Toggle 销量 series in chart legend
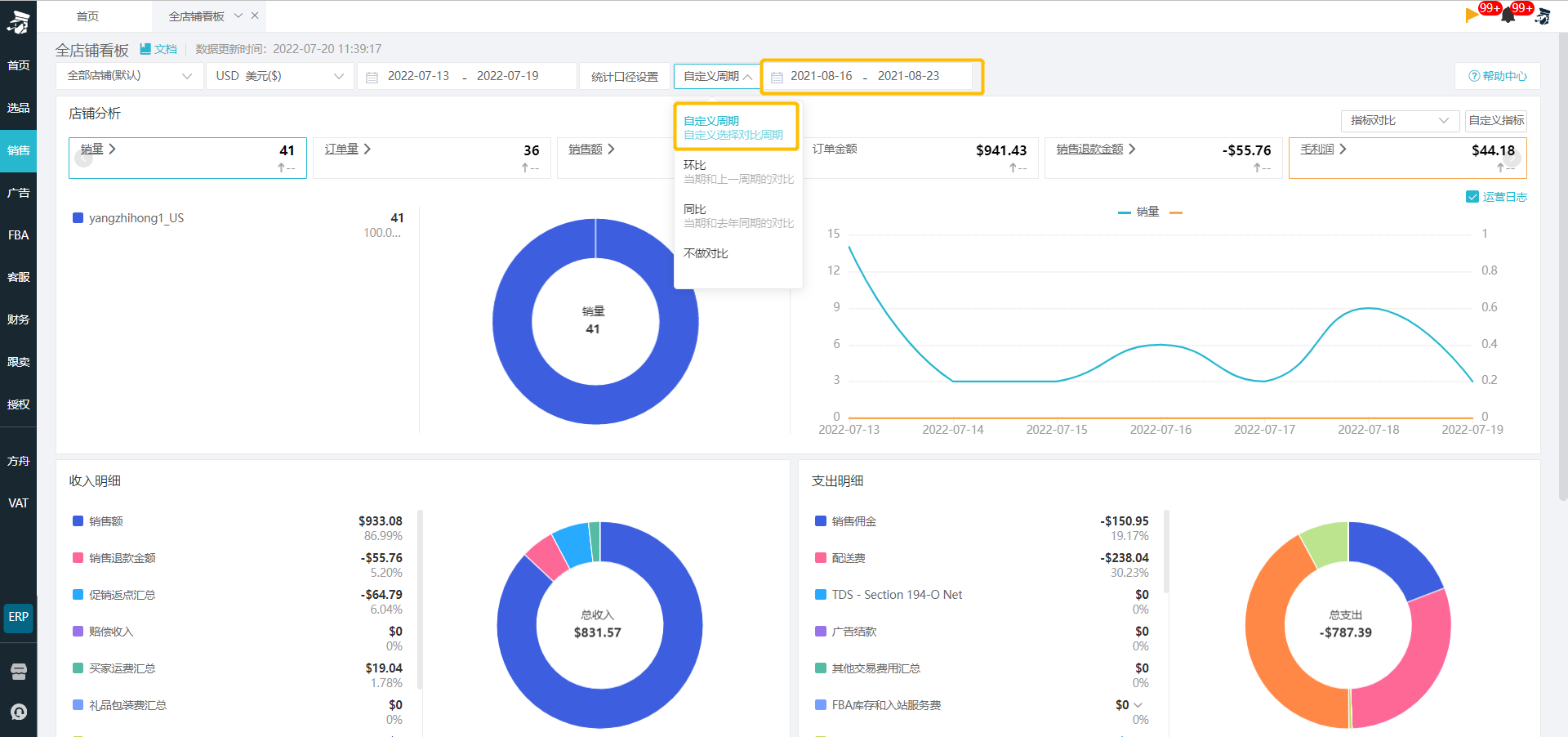 tap(1138, 212)
